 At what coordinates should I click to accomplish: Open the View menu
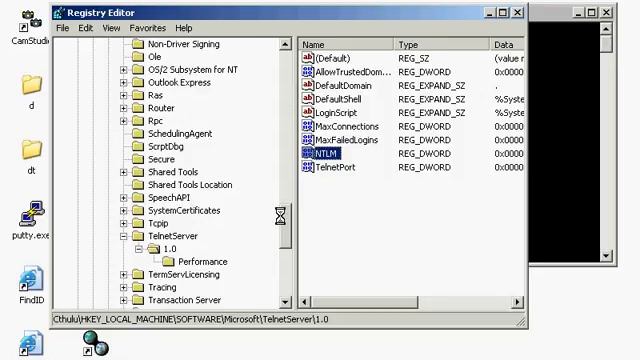point(111,28)
